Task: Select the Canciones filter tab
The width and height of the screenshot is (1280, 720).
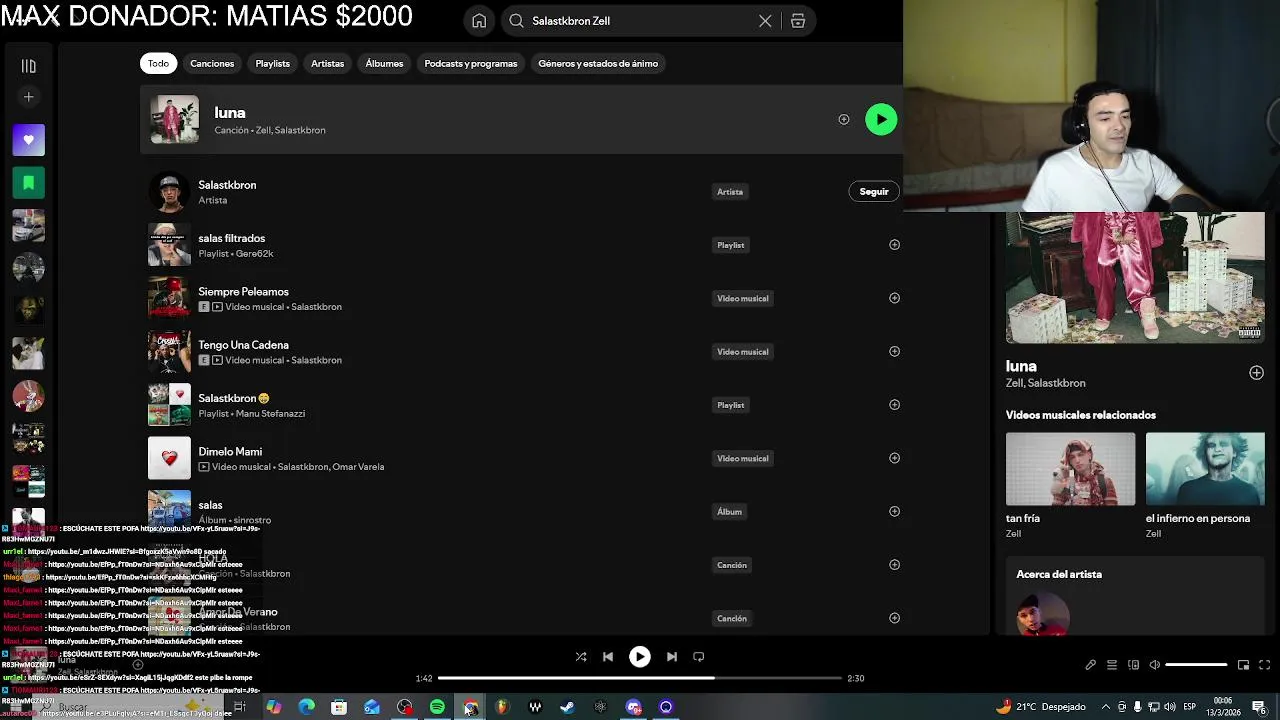Action: 212,63
